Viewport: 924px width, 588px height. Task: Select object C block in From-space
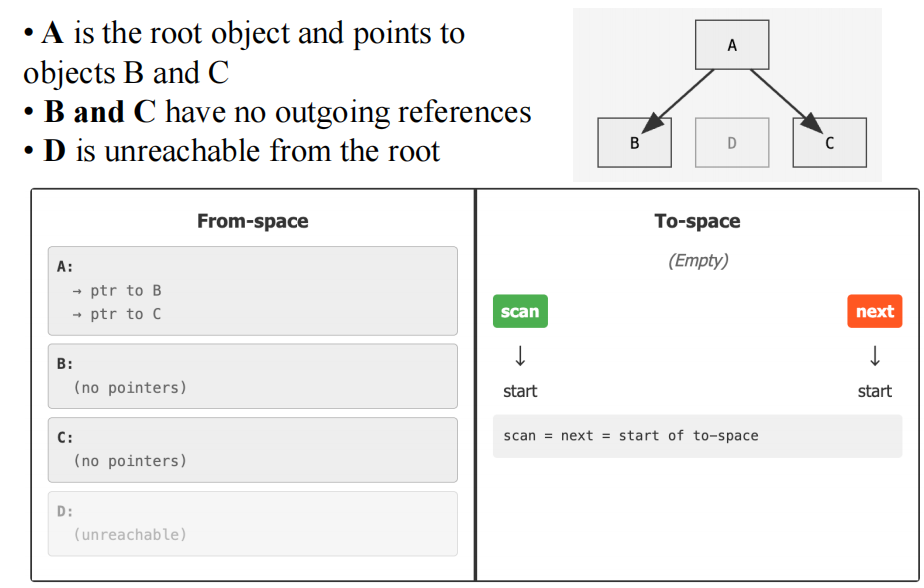[253, 450]
